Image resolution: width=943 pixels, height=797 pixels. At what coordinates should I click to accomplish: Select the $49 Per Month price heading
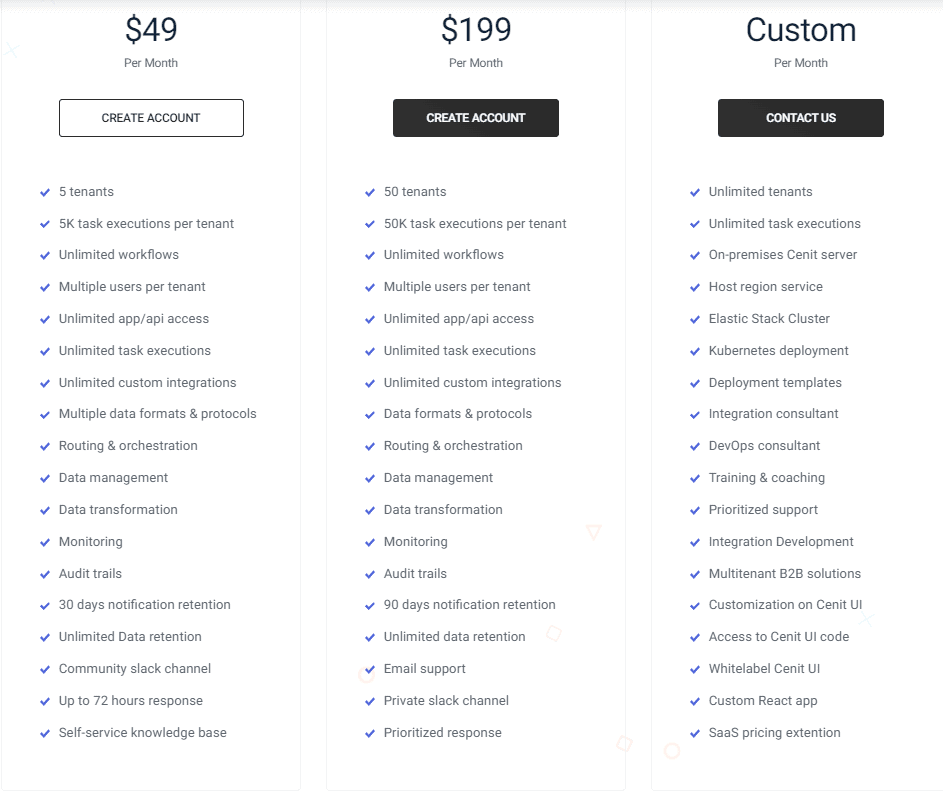151,30
